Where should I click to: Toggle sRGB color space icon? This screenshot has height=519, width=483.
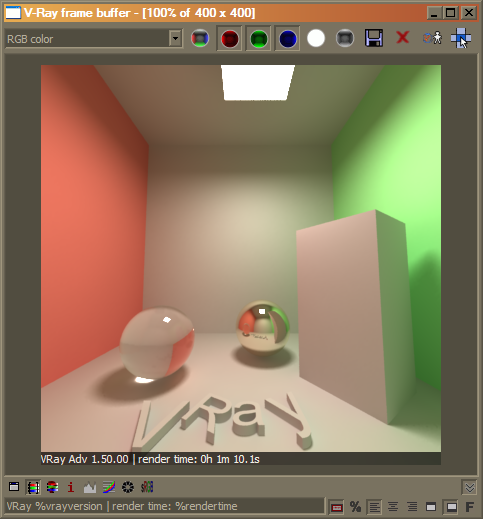[147, 487]
